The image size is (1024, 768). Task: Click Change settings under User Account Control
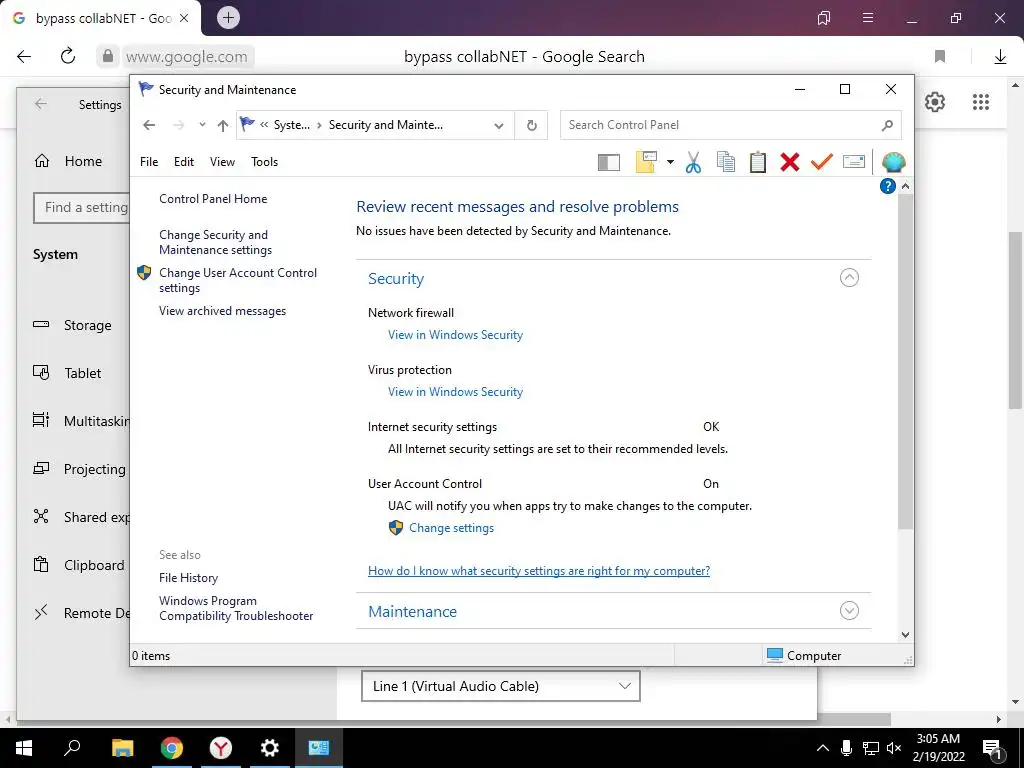tap(451, 528)
